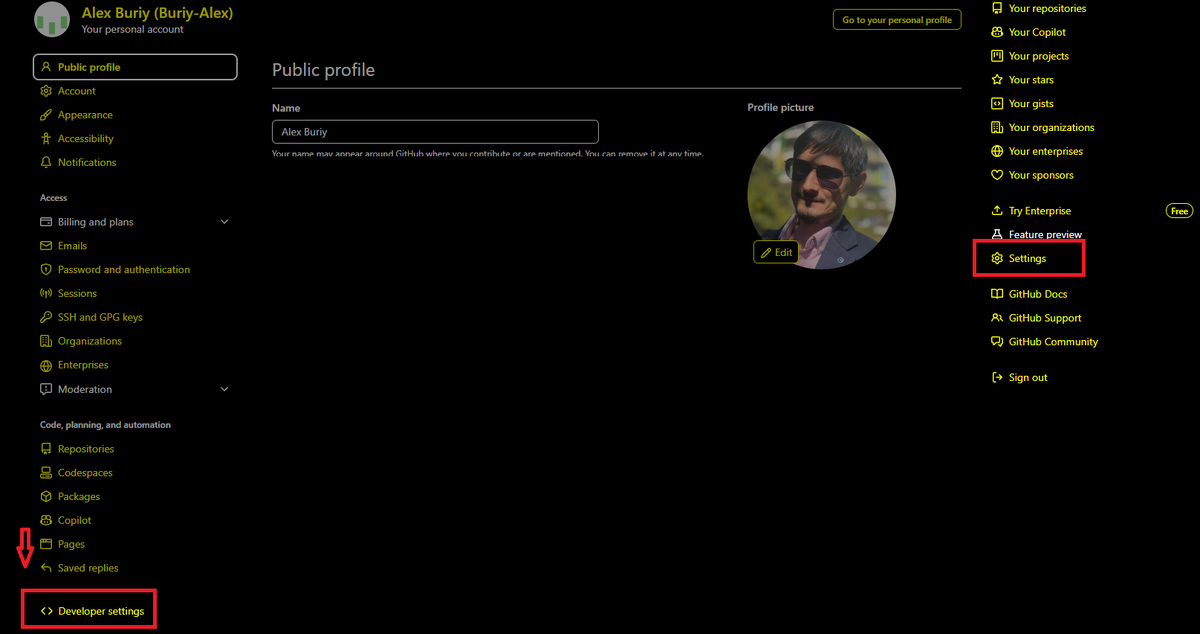Open Public profile settings page
The height and width of the screenshot is (634, 1200).
(x=135, y=67)
